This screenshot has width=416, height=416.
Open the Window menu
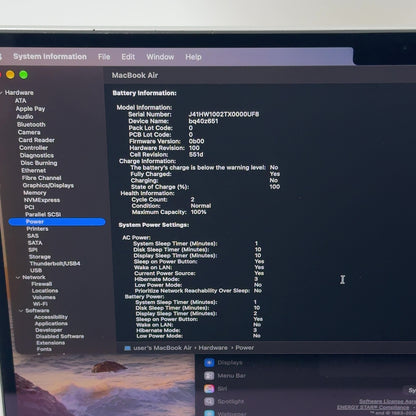click(x=160, y=57)
